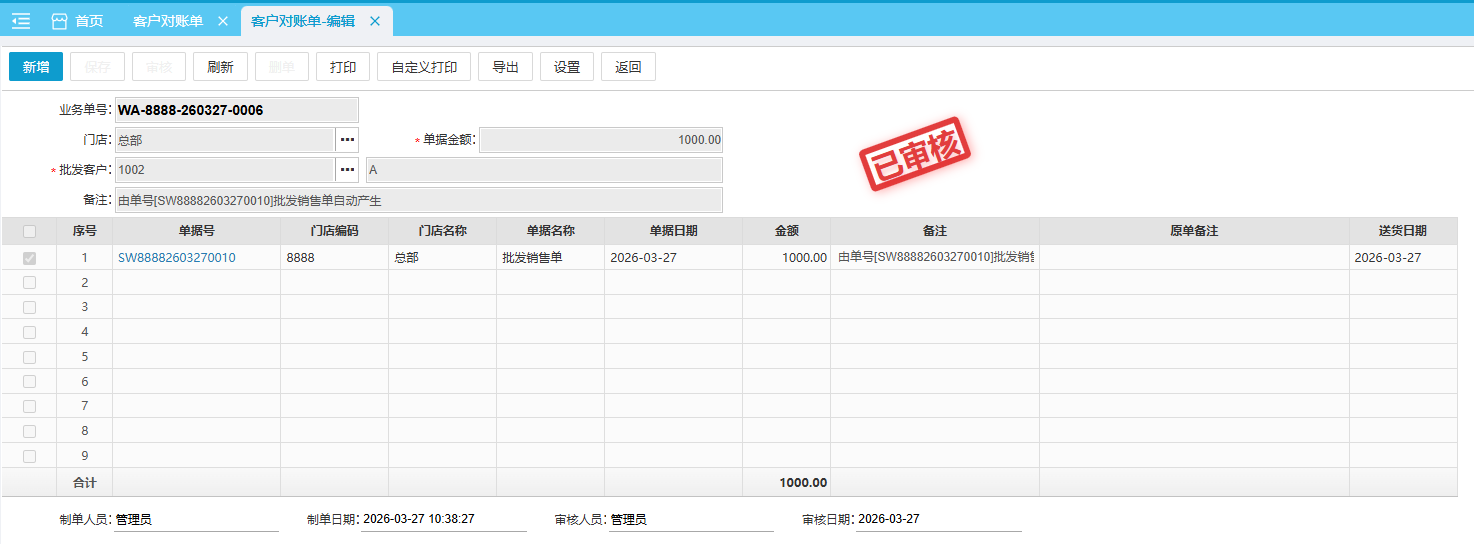Go to the 首页 tab
Viewport: 1474px width, 544px height.
point(89,21)
